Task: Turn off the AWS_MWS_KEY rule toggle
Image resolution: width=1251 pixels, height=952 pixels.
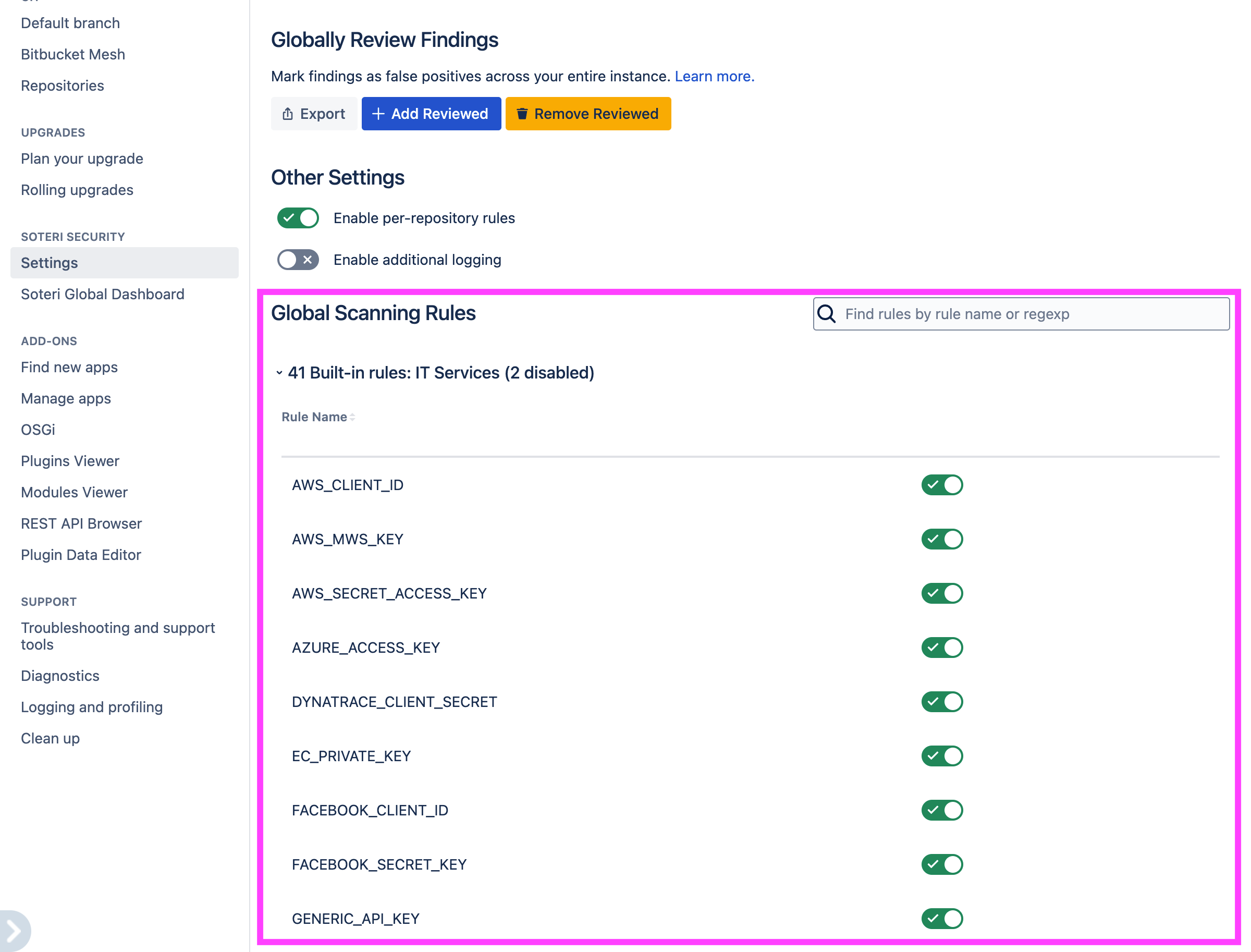Action: point(942,539)
